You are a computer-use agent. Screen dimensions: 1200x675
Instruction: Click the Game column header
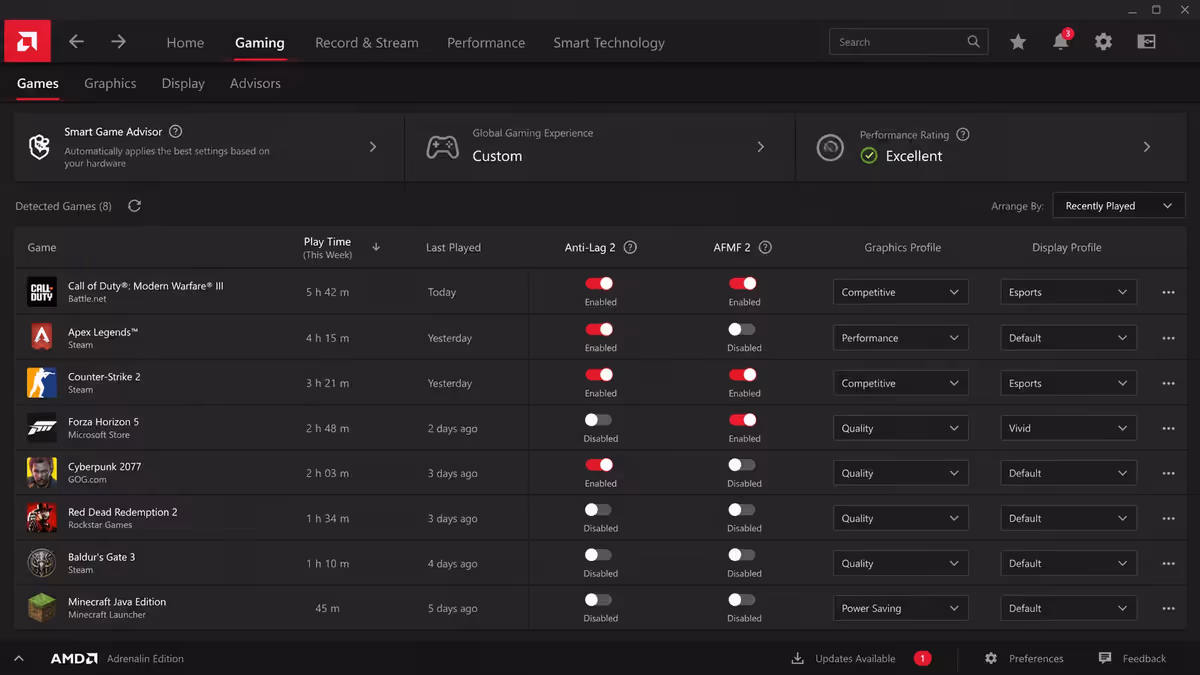(x=42, y=247)
